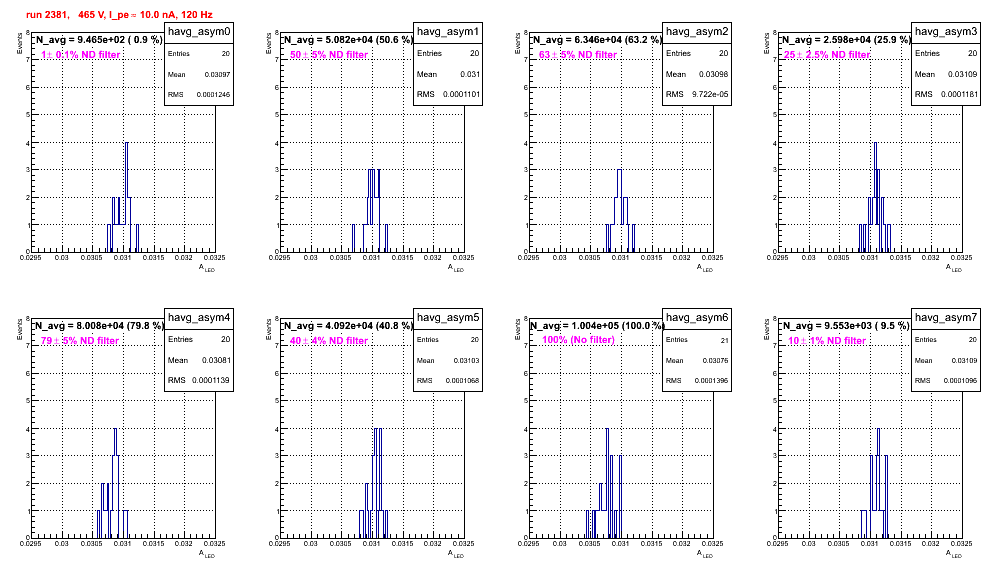Click the havg_asym5 stats box title
996x572 pixels.
[448, 317]
